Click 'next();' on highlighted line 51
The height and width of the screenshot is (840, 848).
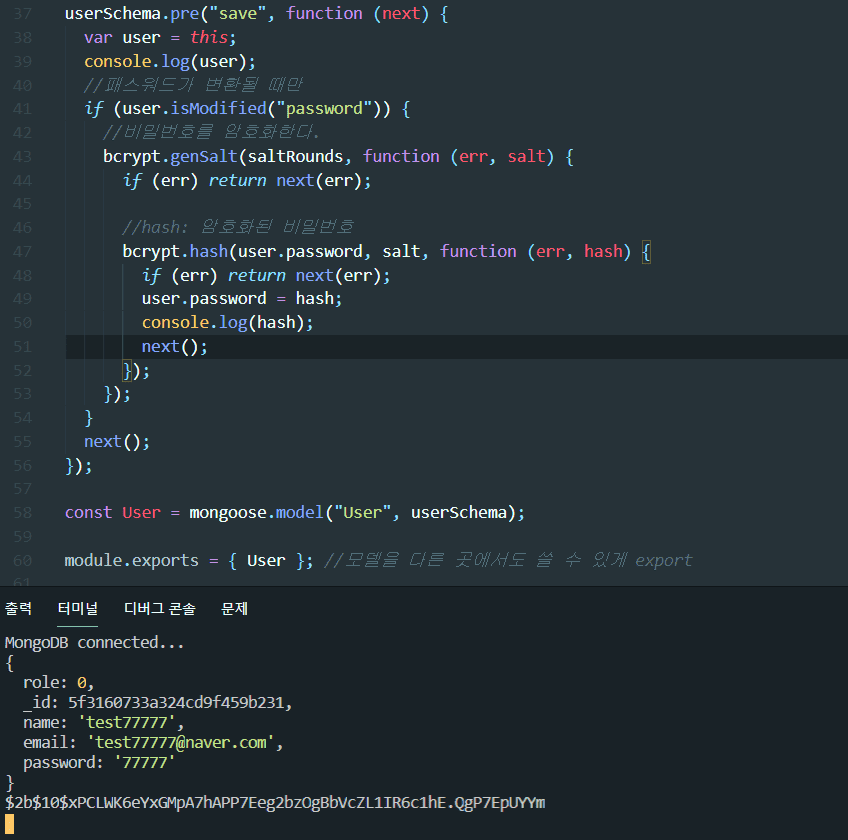pos(175,347)
